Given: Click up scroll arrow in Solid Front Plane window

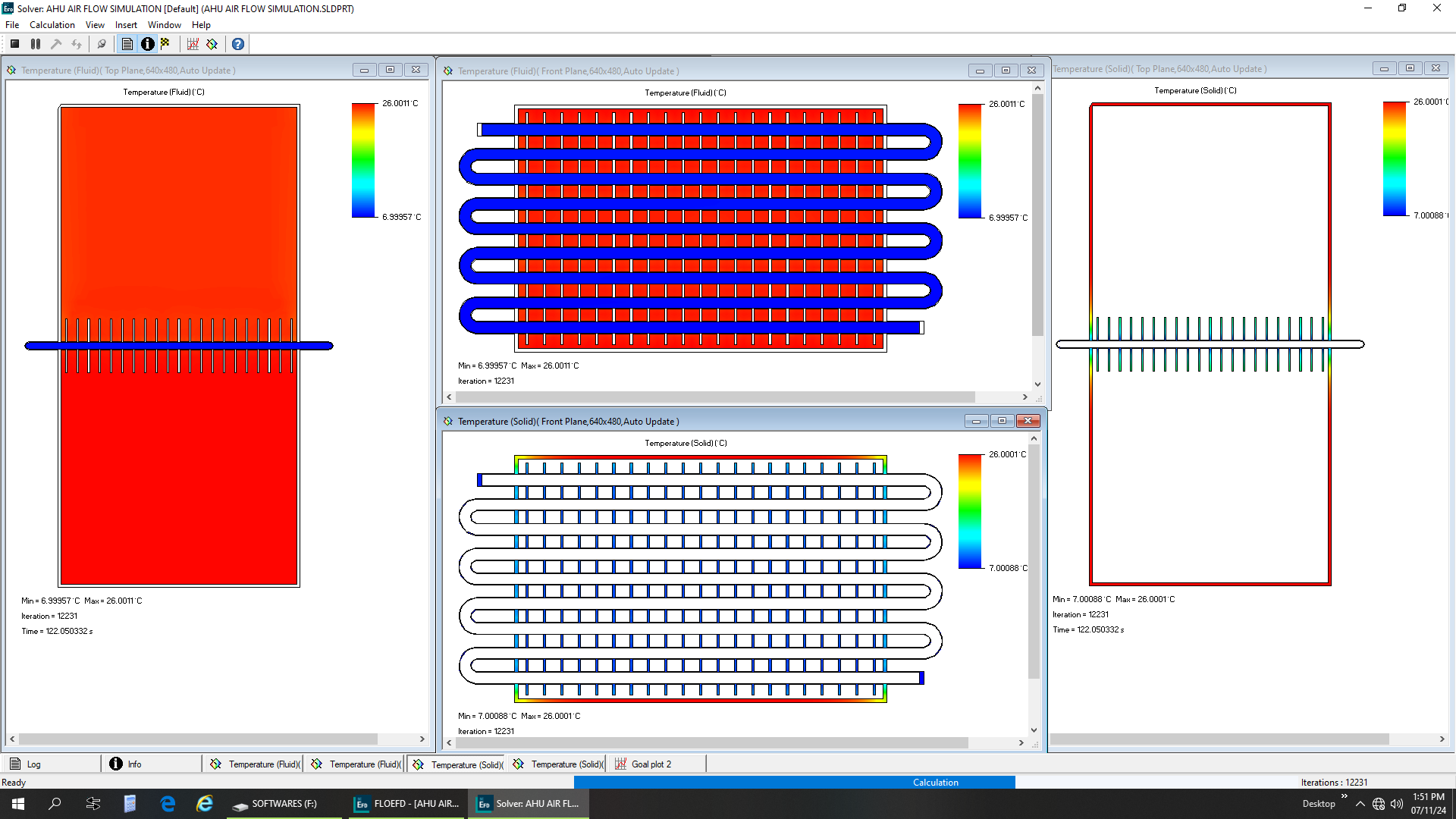Looking at the screenshot, I should pyautogui.click(x=1034, y=439).
